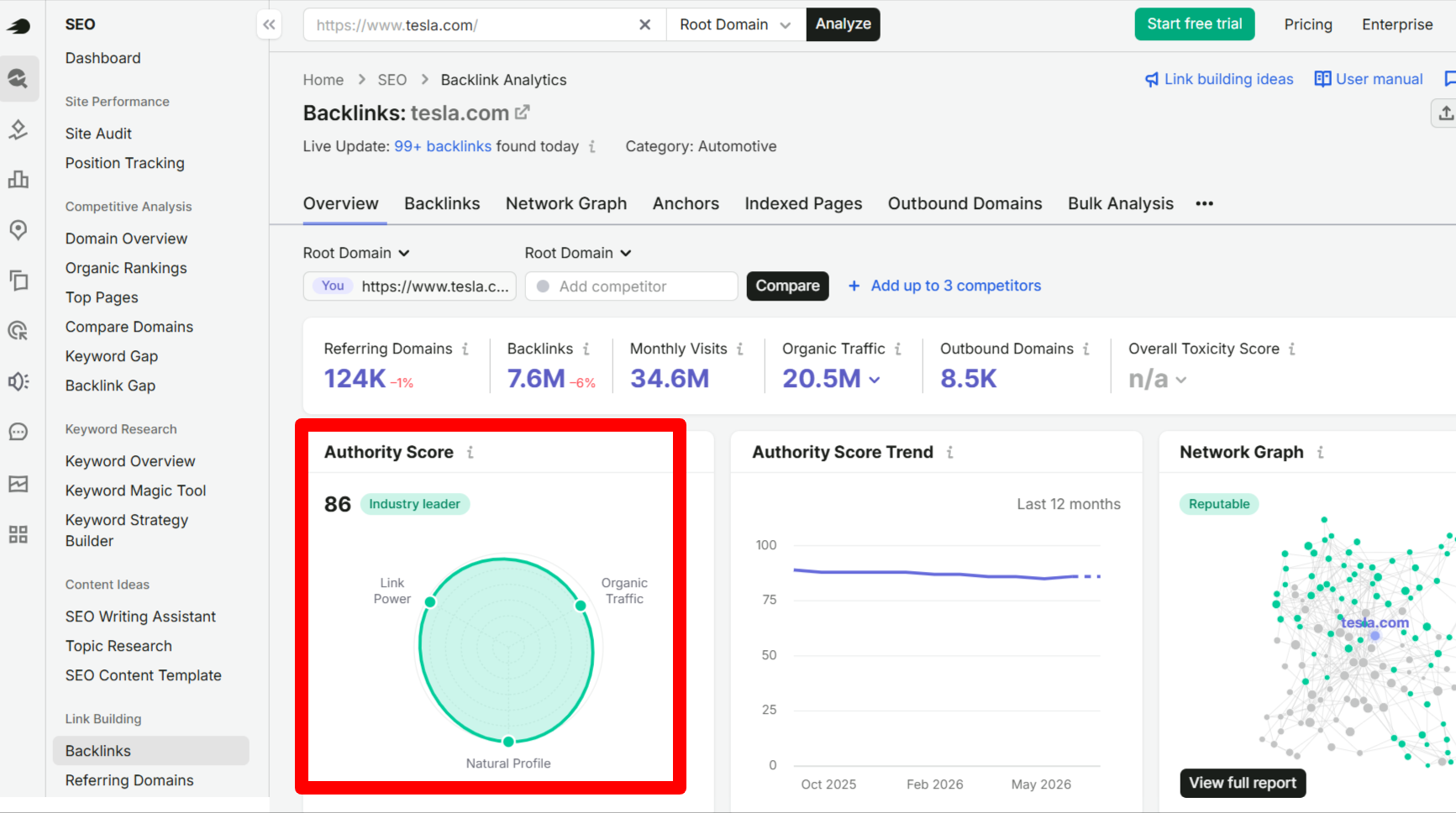The height and width of the screenshot is (813, 1456).
Task: Open the Pricing link
Action: pyautogui.click(x=1308, y=24)
